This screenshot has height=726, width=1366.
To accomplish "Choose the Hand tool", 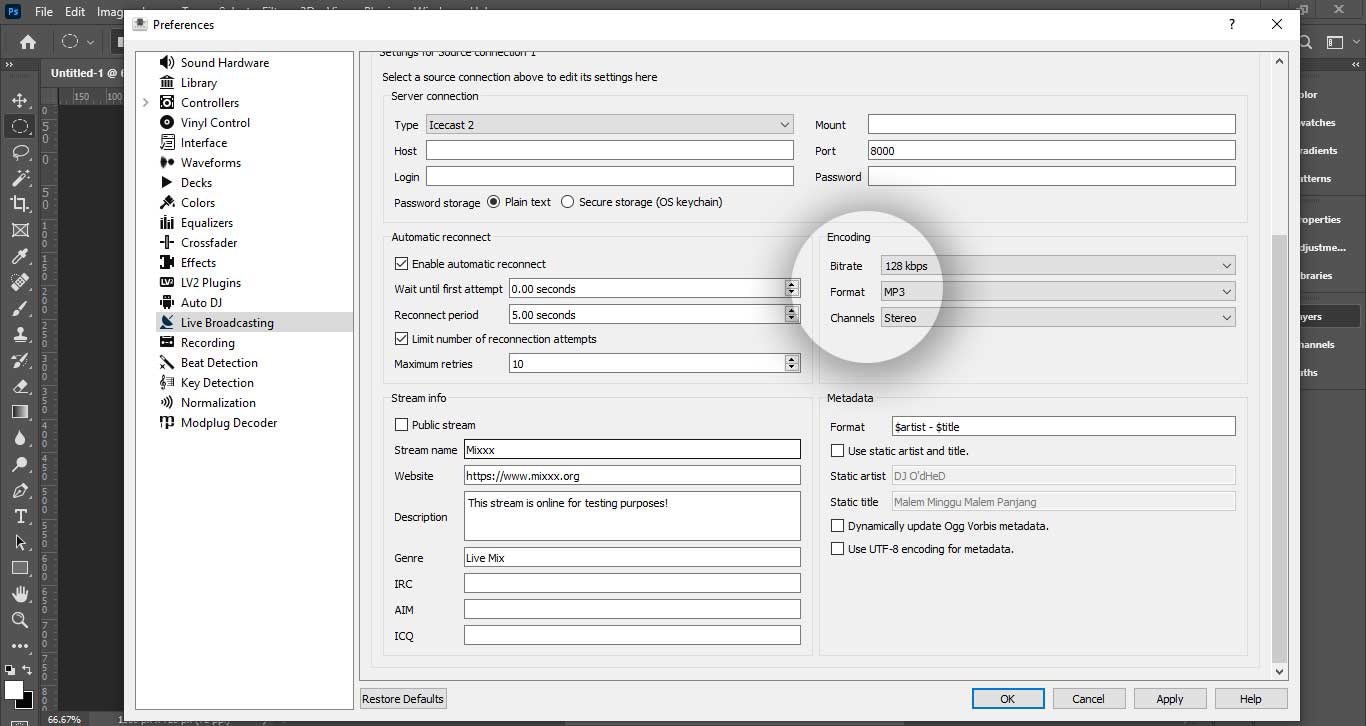I will point(19,594).
